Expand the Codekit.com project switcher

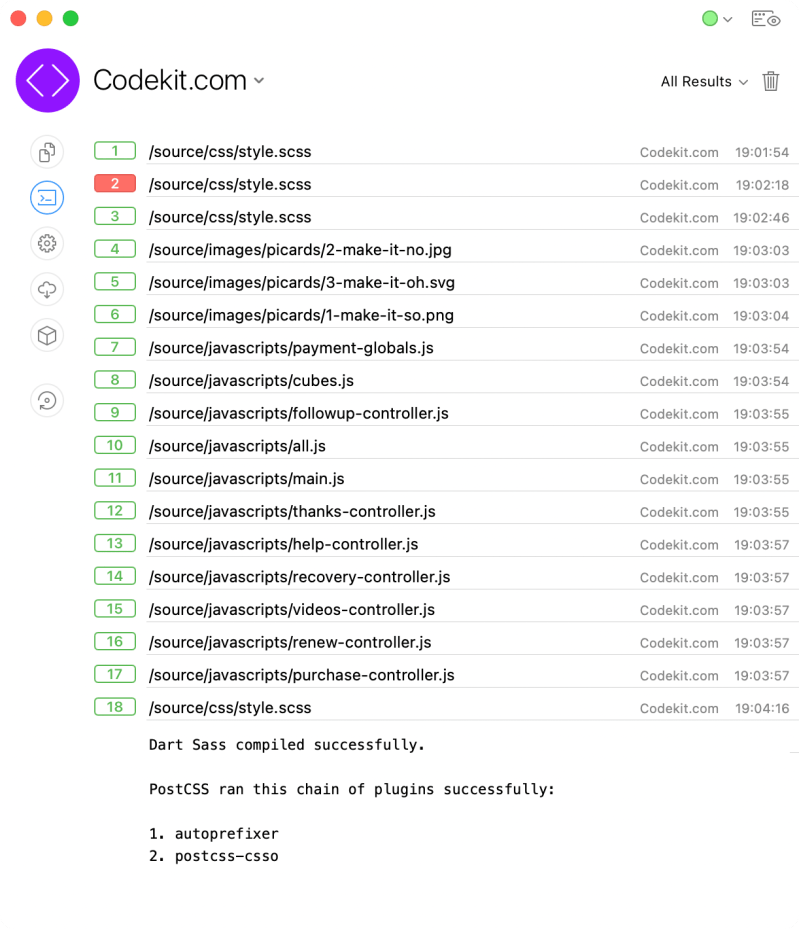(x=178, y=81)
